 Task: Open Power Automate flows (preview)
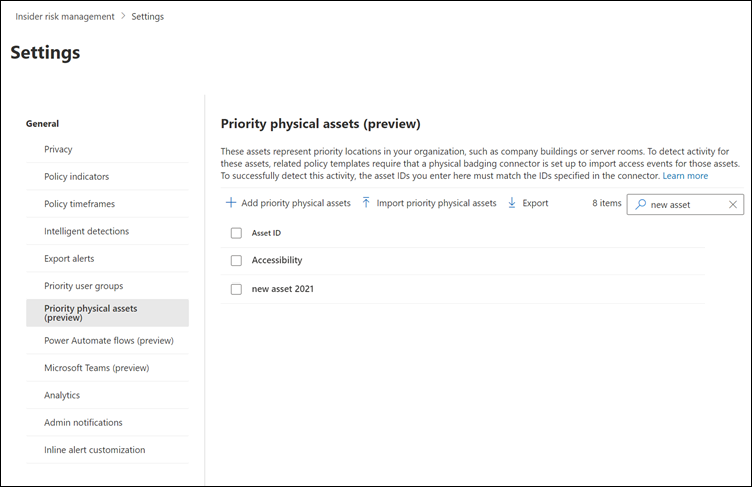107,341
